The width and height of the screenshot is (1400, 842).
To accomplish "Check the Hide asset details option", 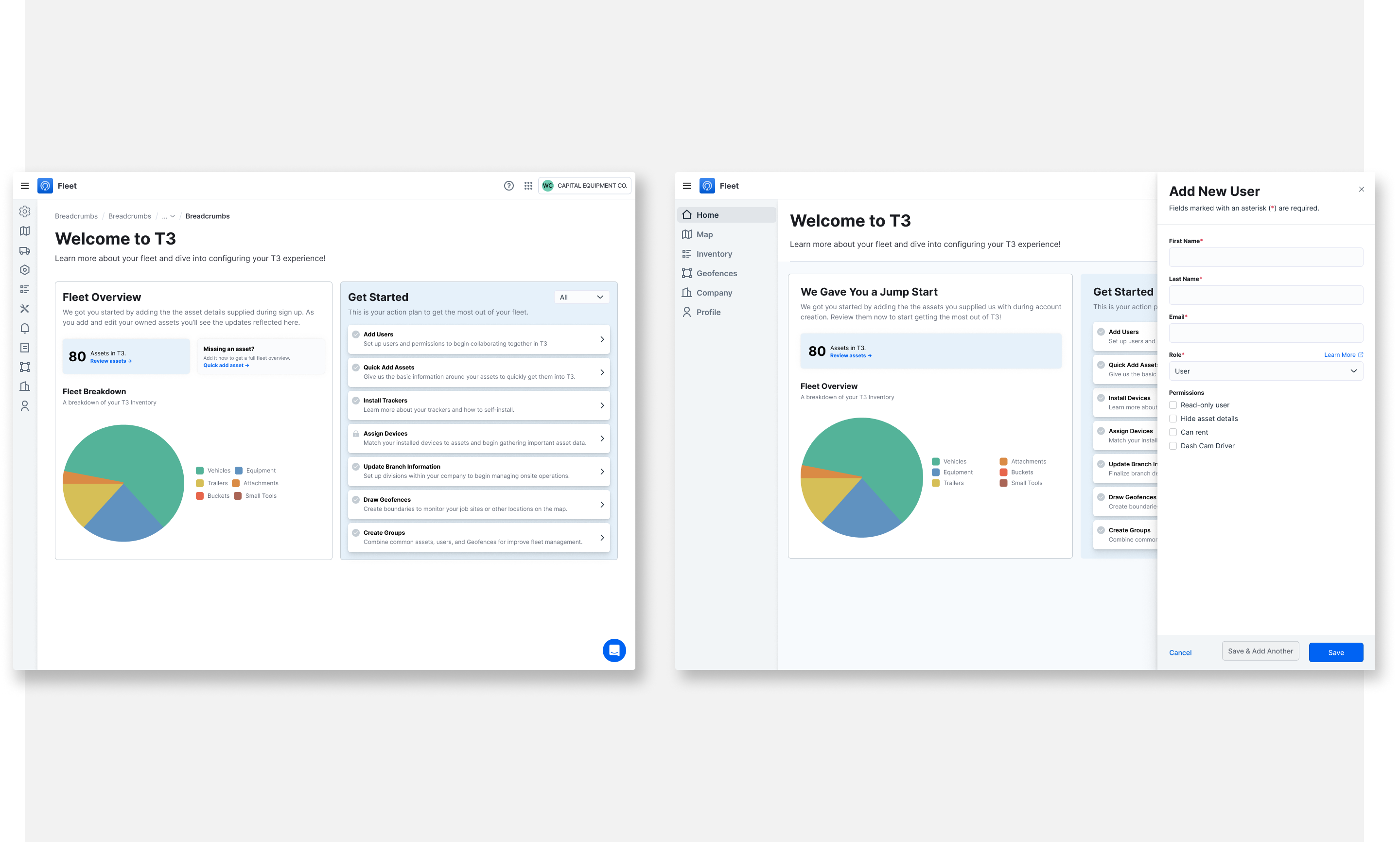I will [x=1172, y=419].
